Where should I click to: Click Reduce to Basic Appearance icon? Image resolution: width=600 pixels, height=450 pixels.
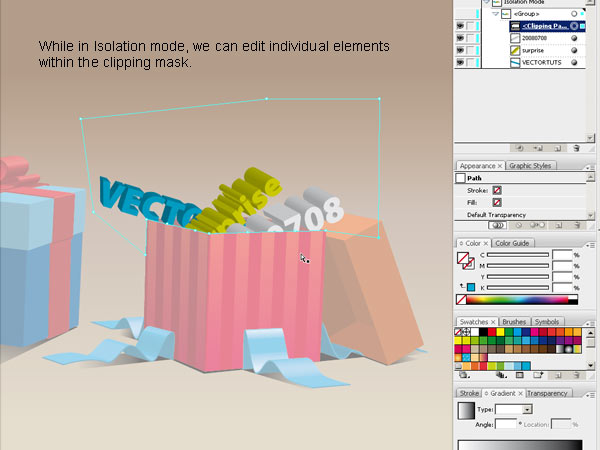(x=536, y=225)
